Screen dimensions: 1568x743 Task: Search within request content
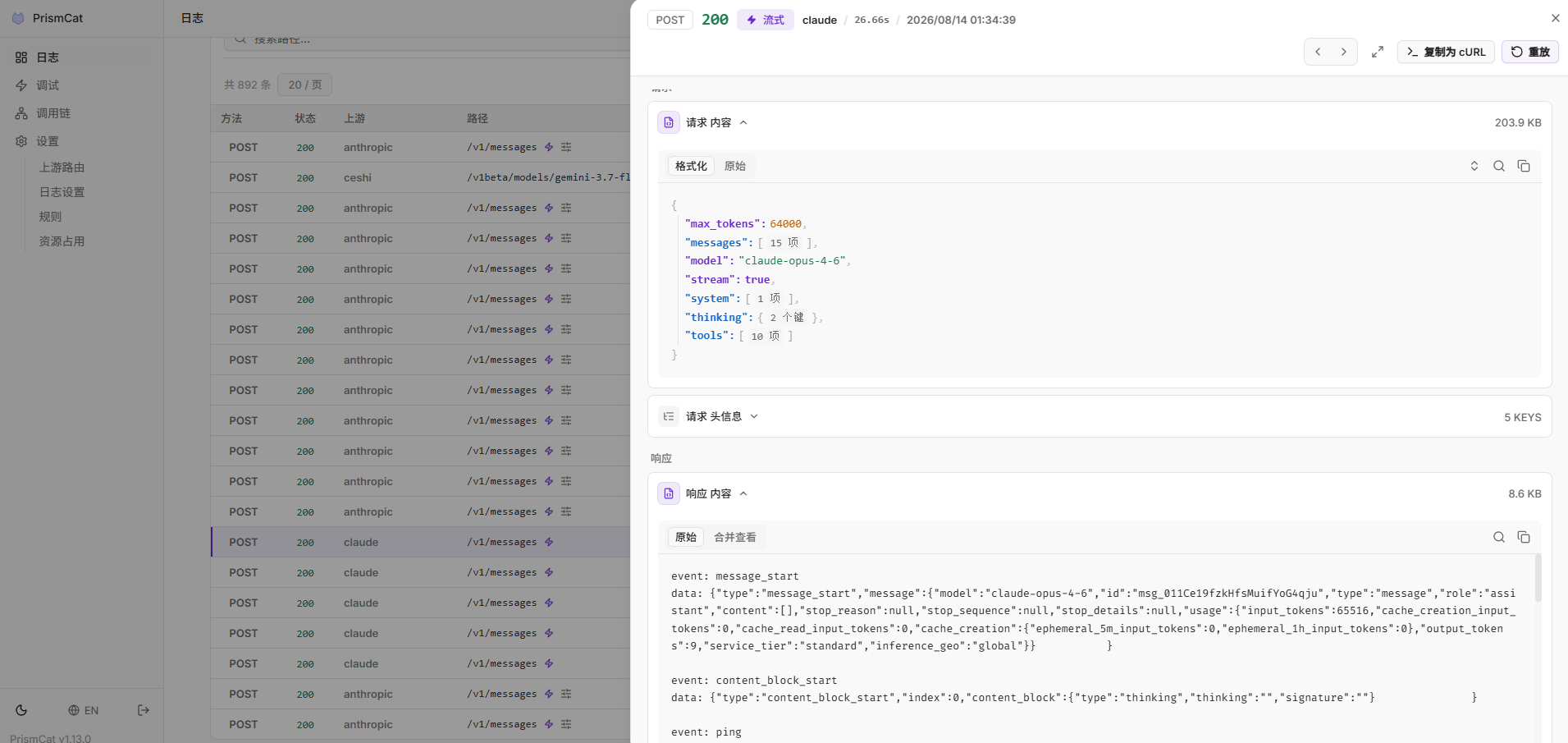[x=1499, y=166]
